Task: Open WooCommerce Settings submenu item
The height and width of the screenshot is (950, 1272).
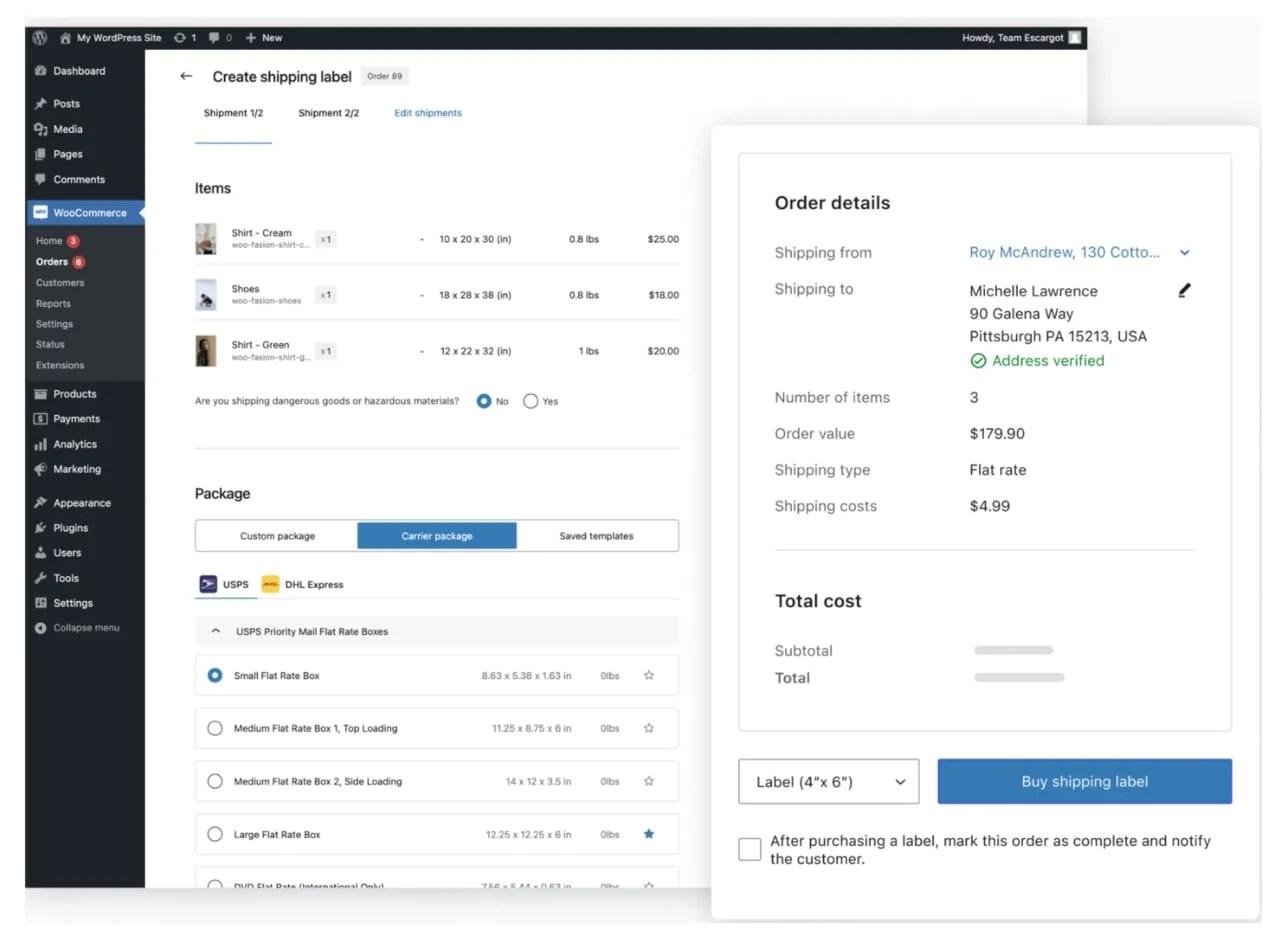Action: 54,324
